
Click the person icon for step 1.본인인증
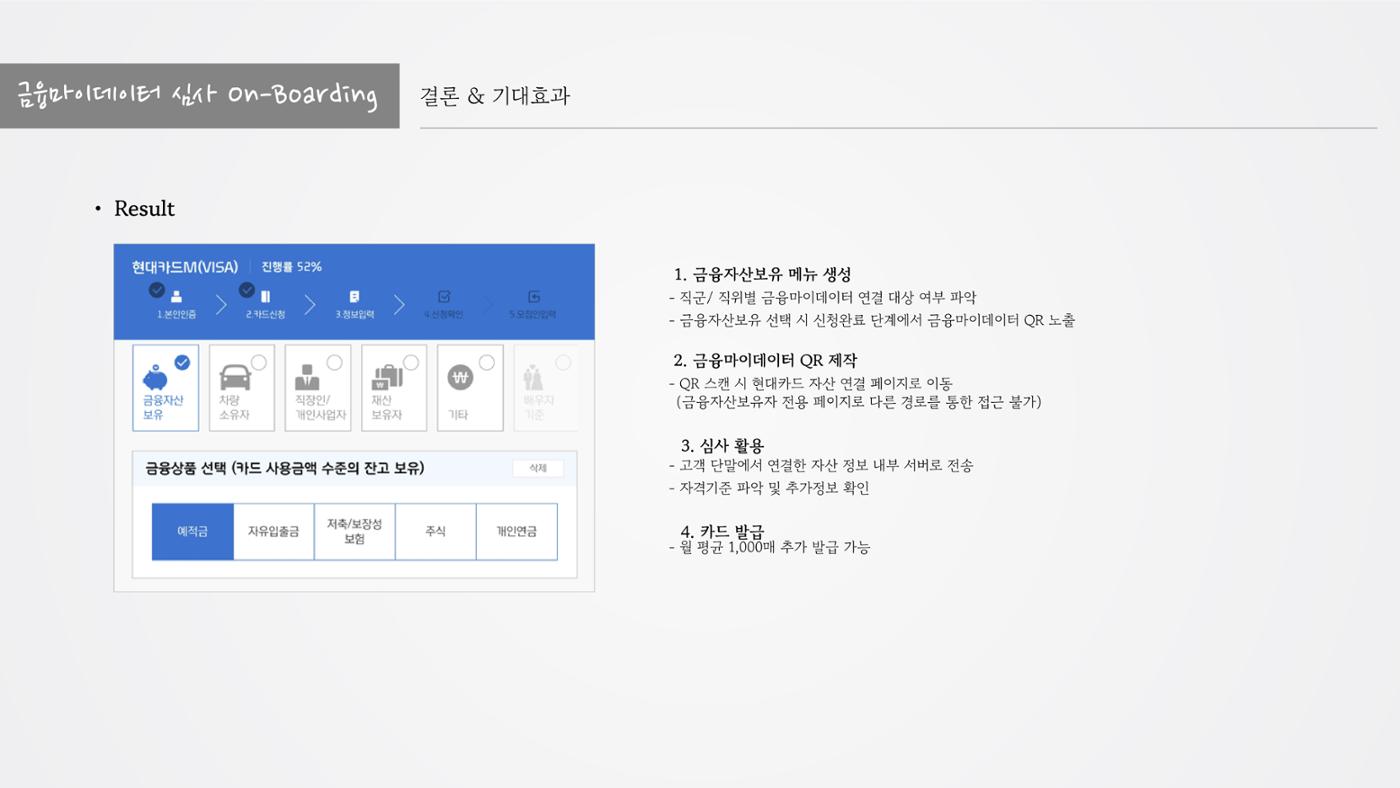(176, 297)
